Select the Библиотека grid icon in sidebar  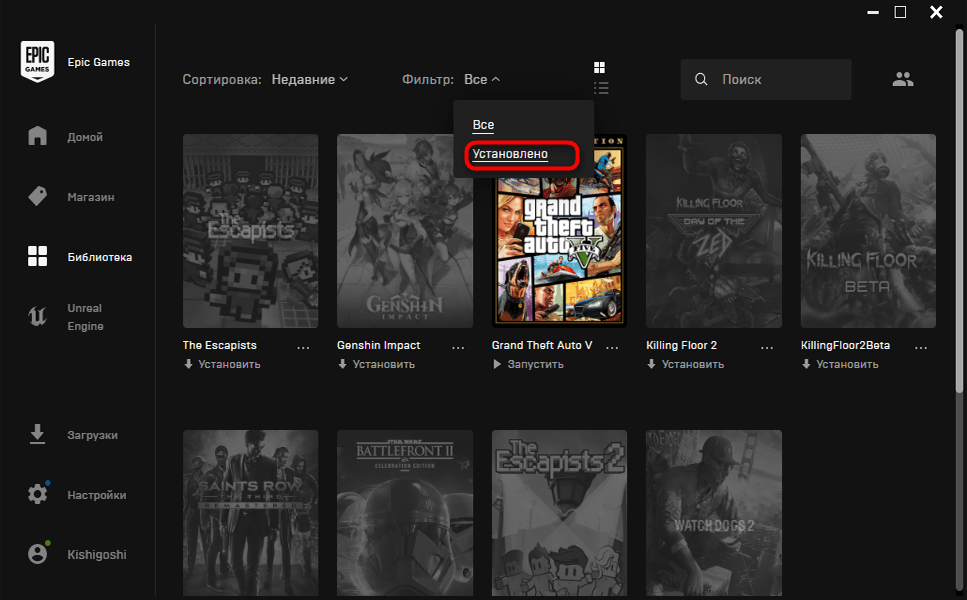tap(38, 256)
